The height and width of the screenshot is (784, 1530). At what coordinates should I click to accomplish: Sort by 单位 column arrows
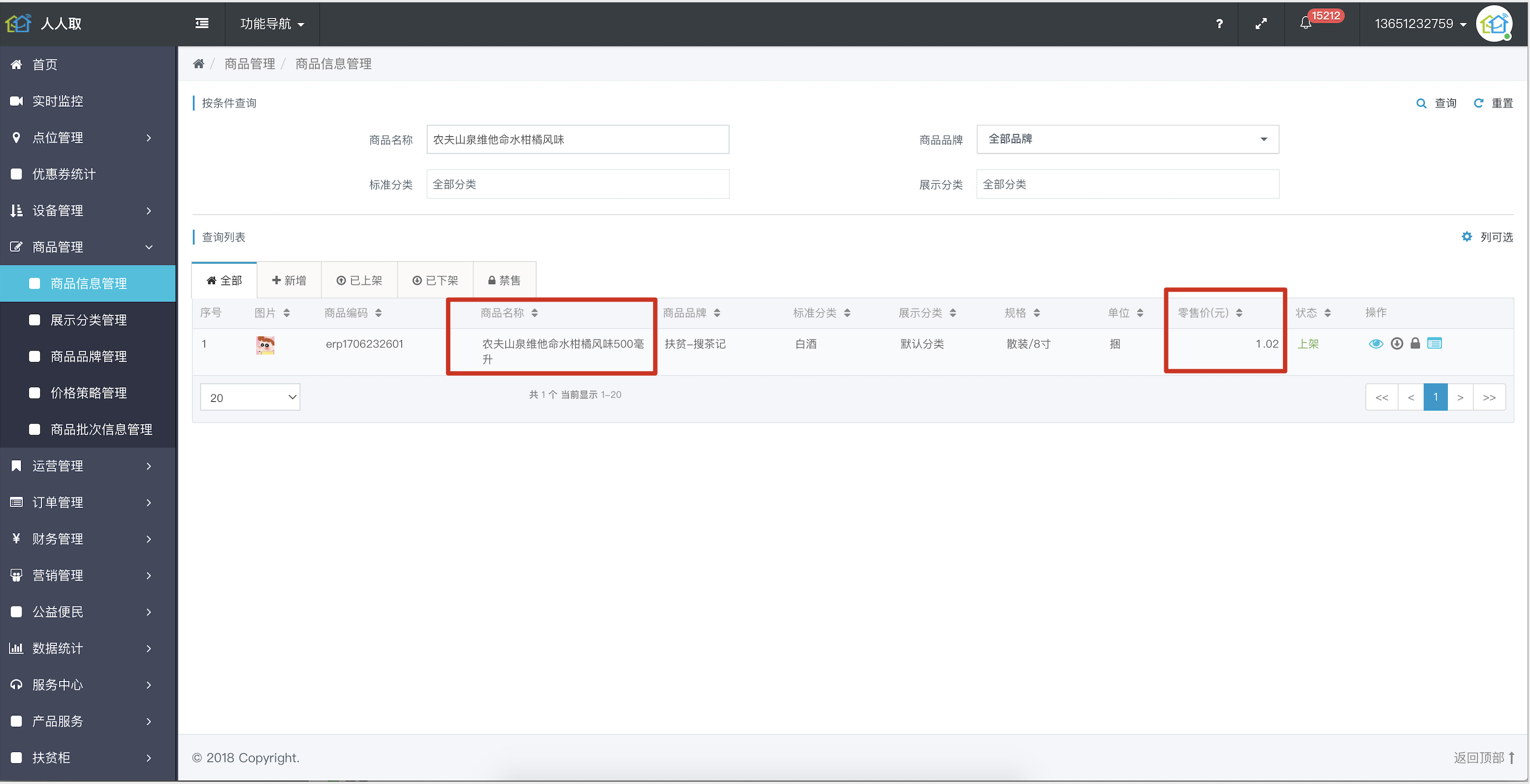coord(1140,313)
